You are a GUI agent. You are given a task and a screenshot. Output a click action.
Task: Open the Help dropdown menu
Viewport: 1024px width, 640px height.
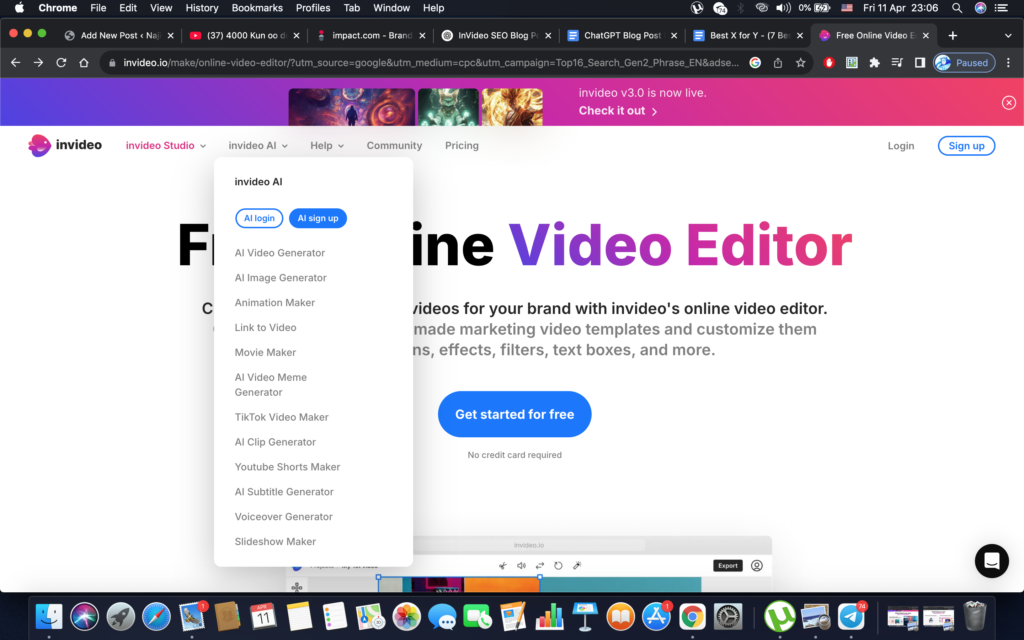point(326,145)
